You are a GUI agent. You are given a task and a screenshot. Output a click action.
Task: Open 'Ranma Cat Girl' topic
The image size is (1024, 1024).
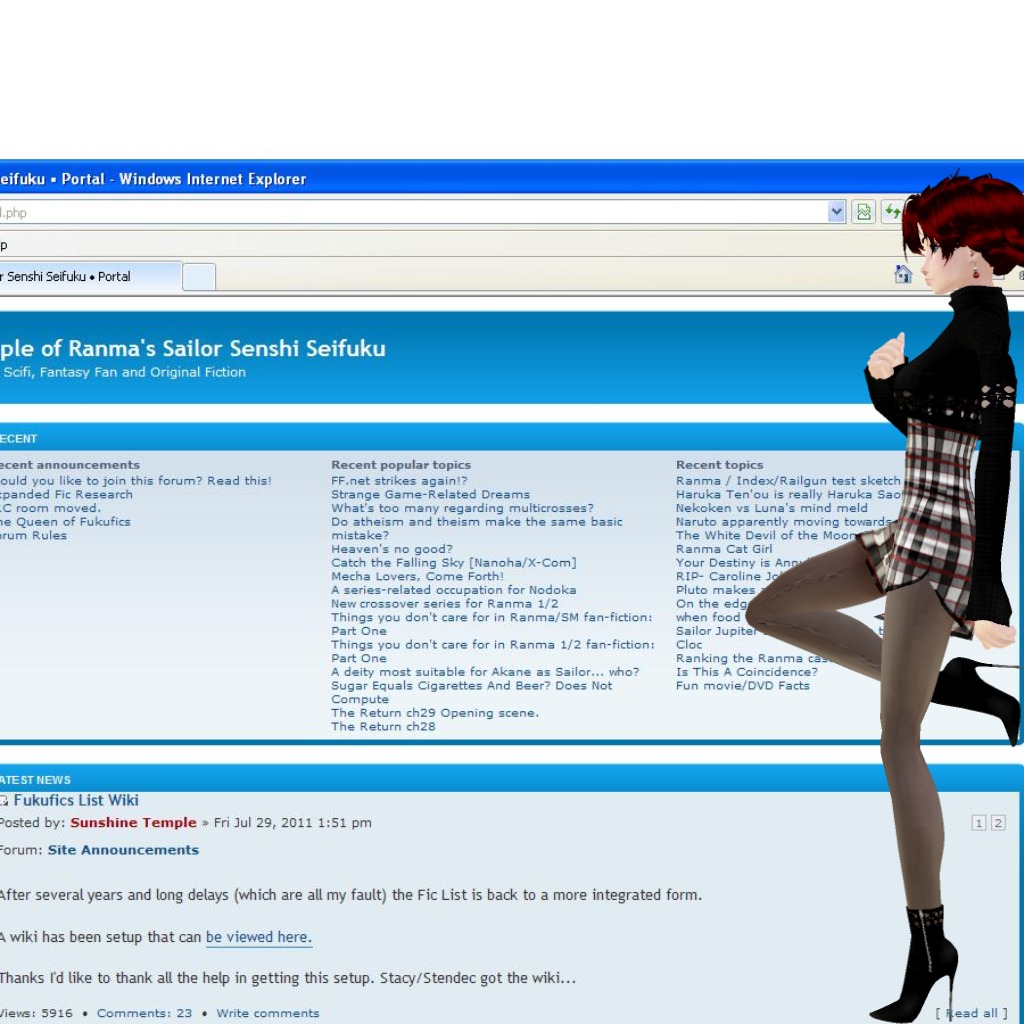724,549
